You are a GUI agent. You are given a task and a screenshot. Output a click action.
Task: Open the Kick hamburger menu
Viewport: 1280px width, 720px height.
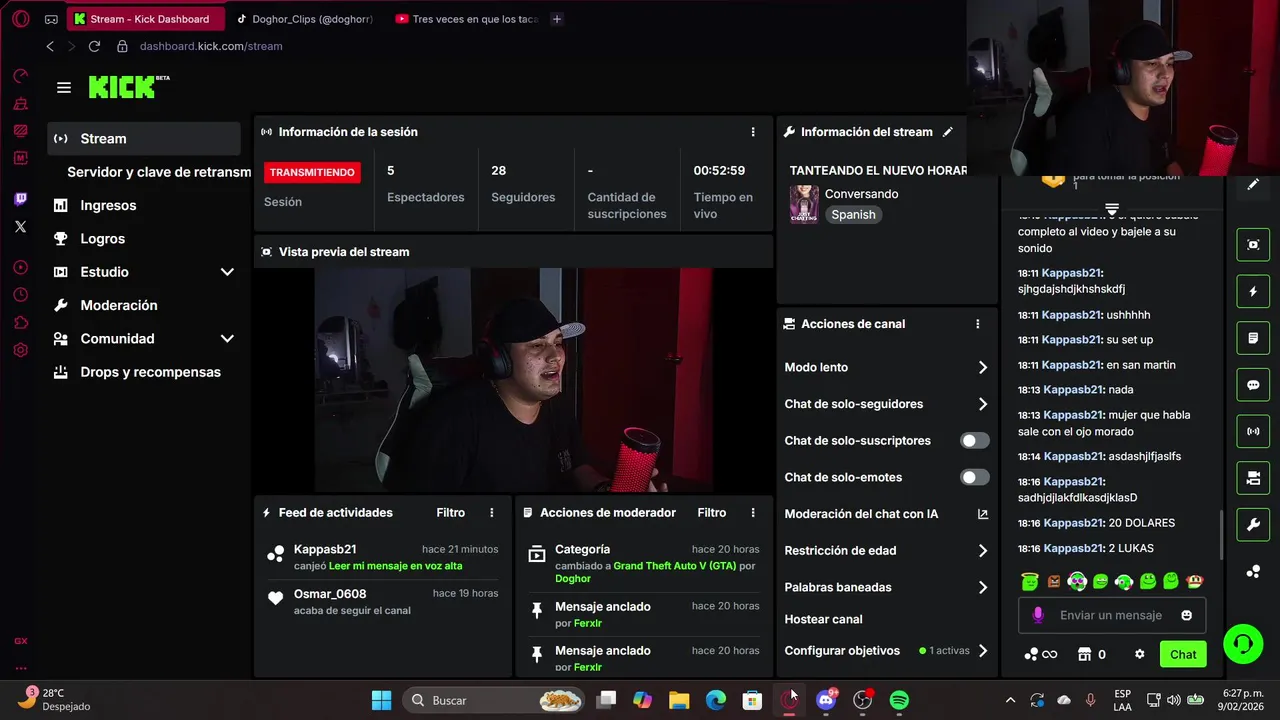tap(64, 88)
